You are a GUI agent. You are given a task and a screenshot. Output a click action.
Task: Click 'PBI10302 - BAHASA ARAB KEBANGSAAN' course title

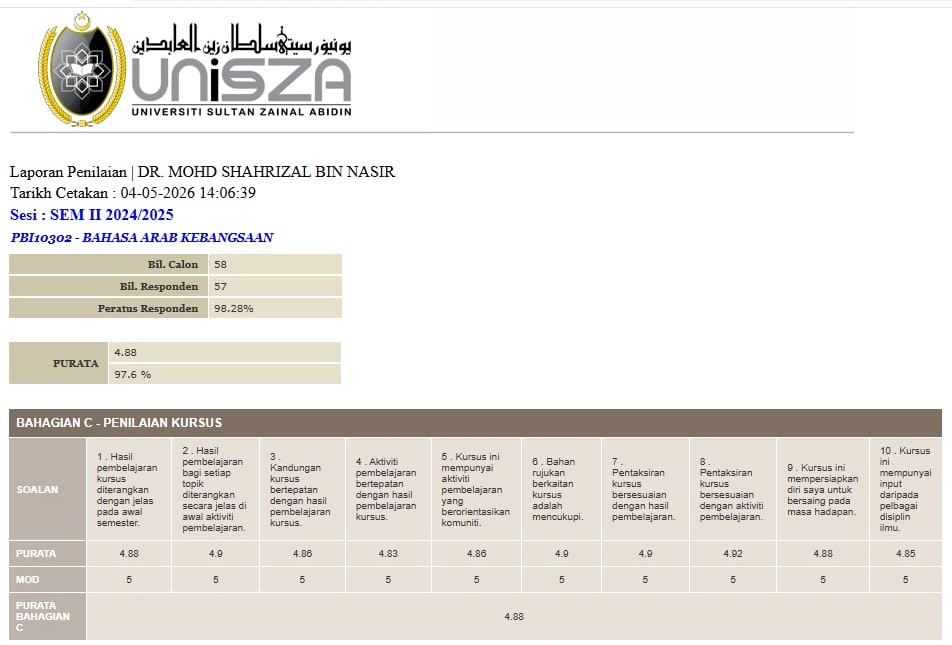click(x=142, y=237)
